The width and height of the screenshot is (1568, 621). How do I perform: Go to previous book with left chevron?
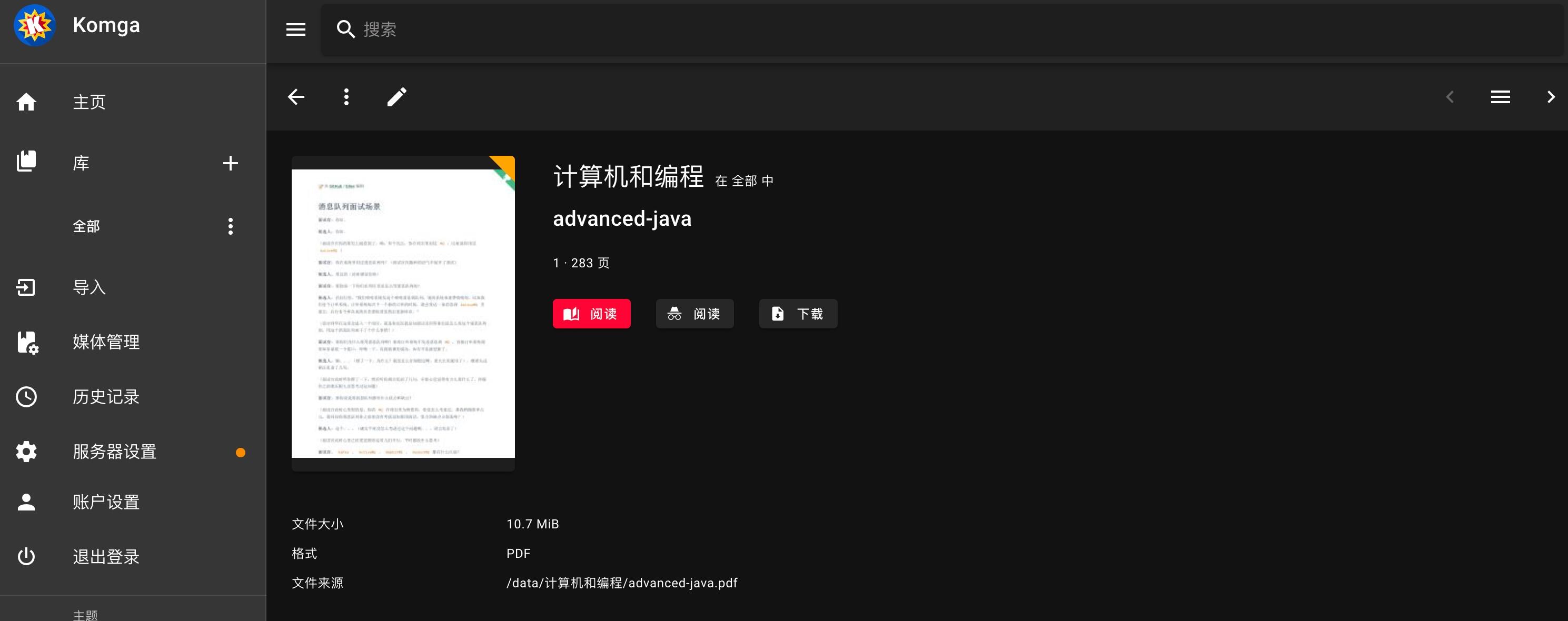click(1450, 97)
